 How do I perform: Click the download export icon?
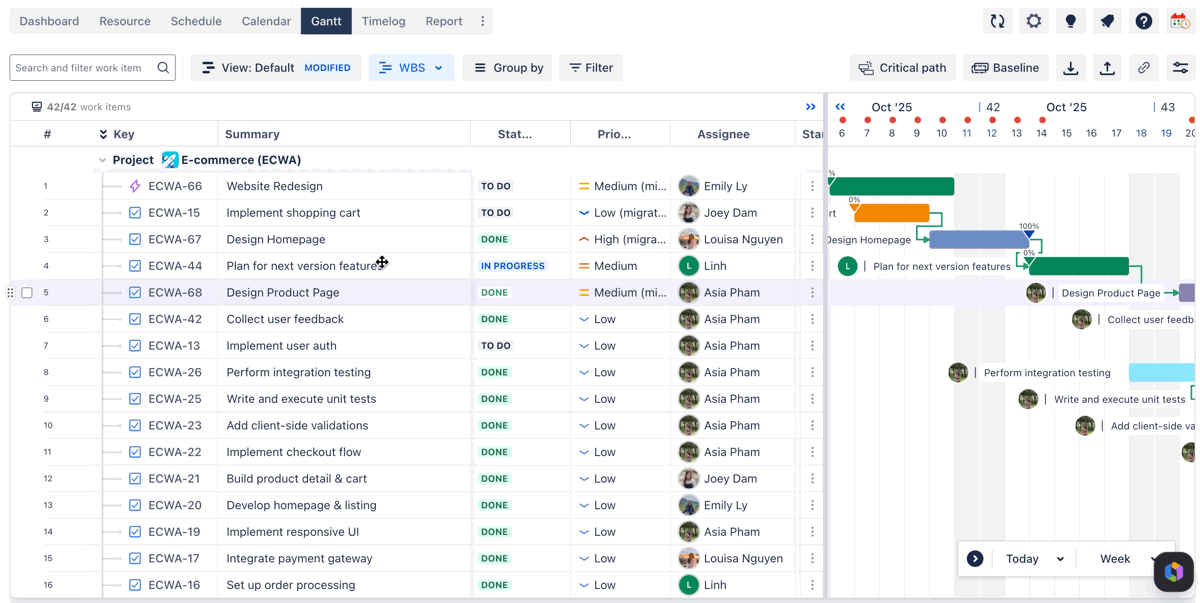coord(1071,68)
